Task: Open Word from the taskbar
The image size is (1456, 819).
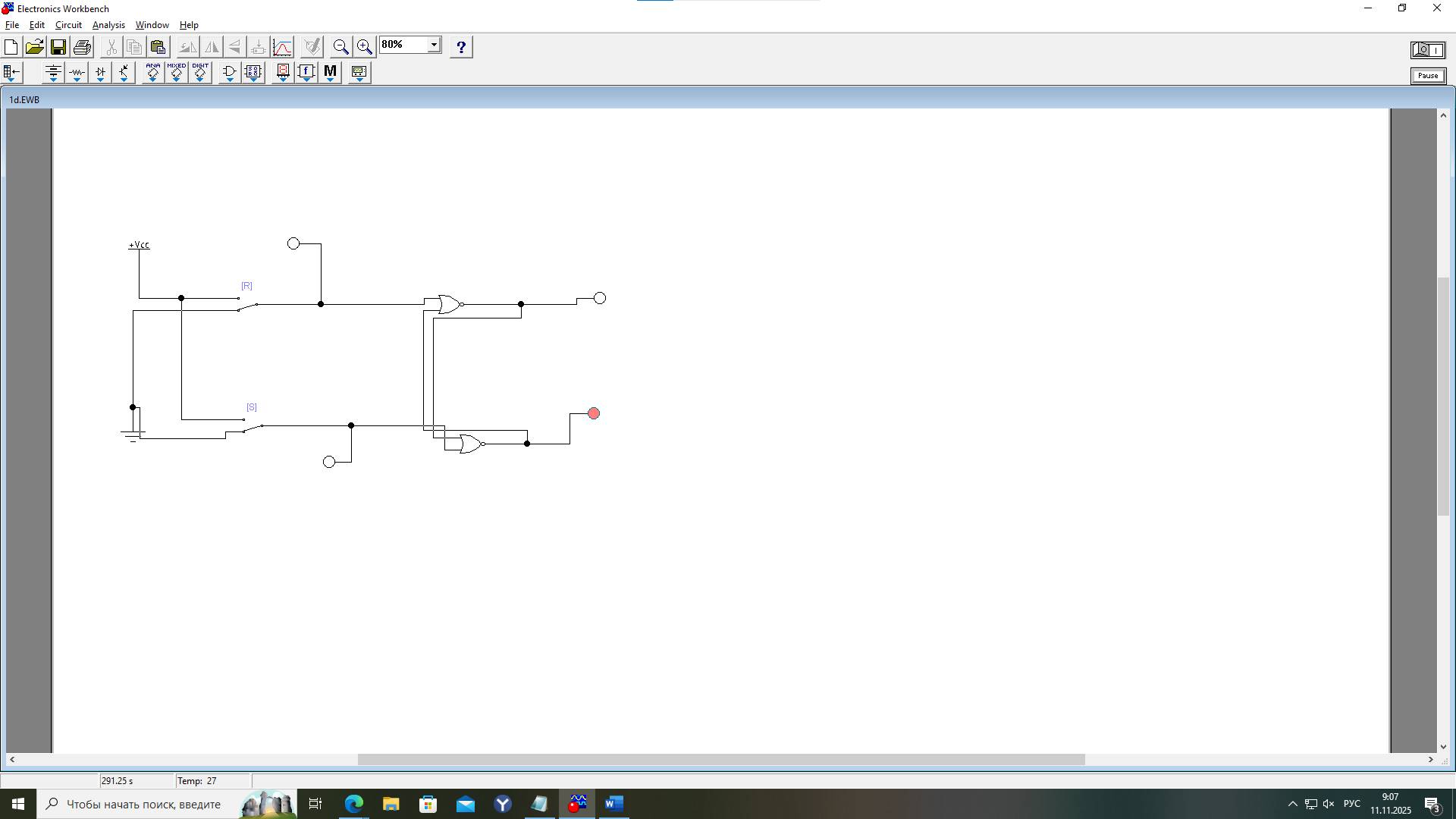Action: pyautogui.click(x=614, y=804)
